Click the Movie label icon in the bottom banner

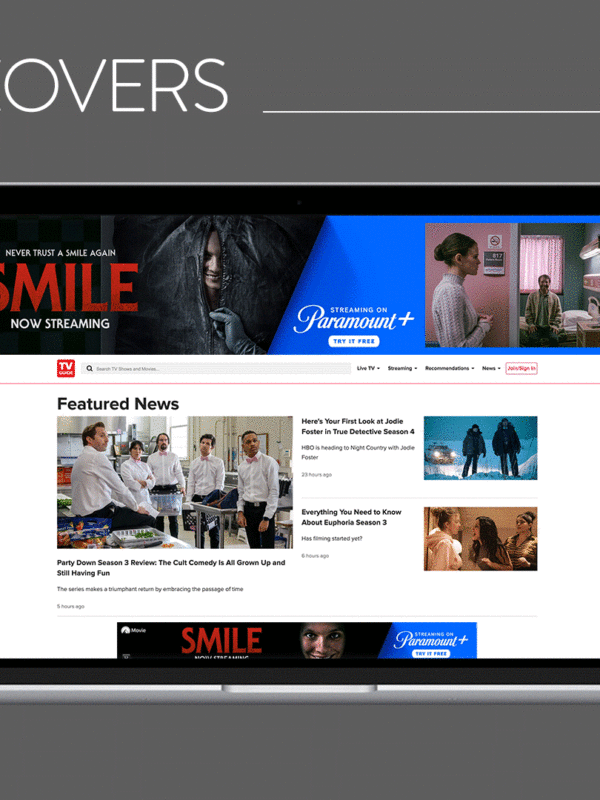pos(133,630)
